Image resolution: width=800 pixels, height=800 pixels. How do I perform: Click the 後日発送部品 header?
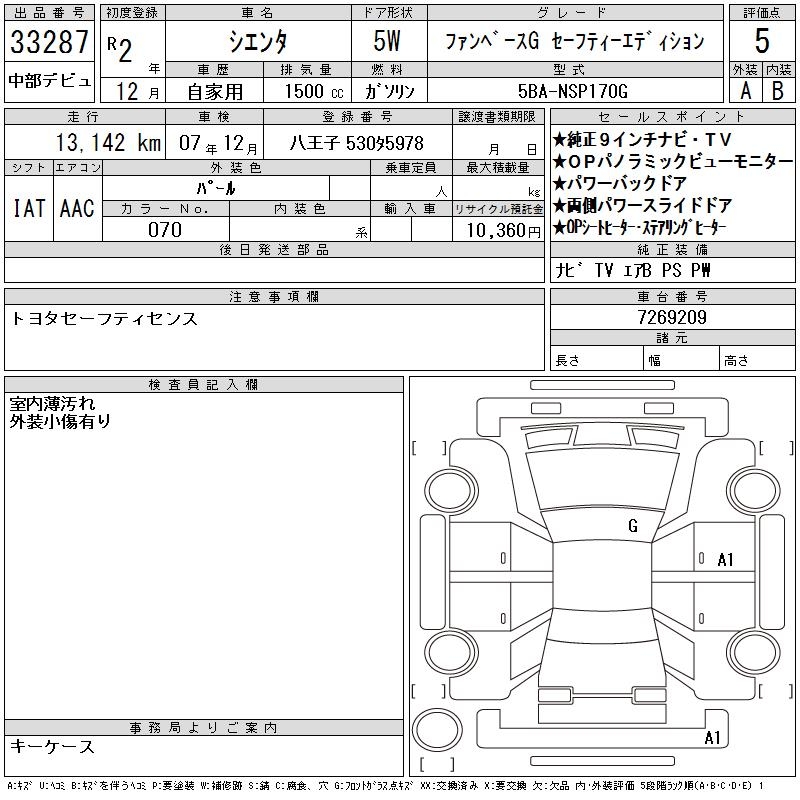(274, 250)
